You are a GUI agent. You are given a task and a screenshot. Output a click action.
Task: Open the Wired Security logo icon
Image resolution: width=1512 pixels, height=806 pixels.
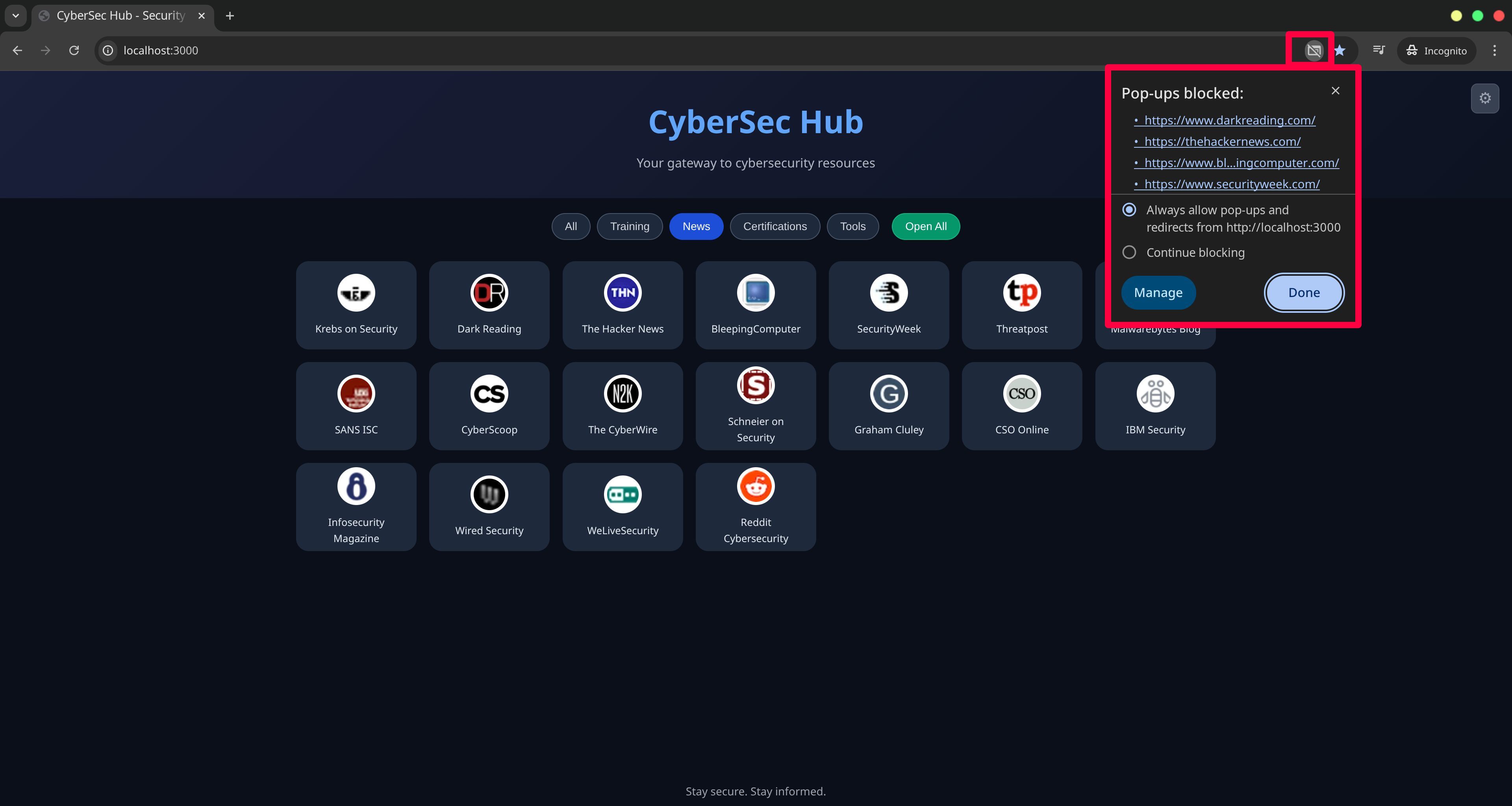click(489, 494)
